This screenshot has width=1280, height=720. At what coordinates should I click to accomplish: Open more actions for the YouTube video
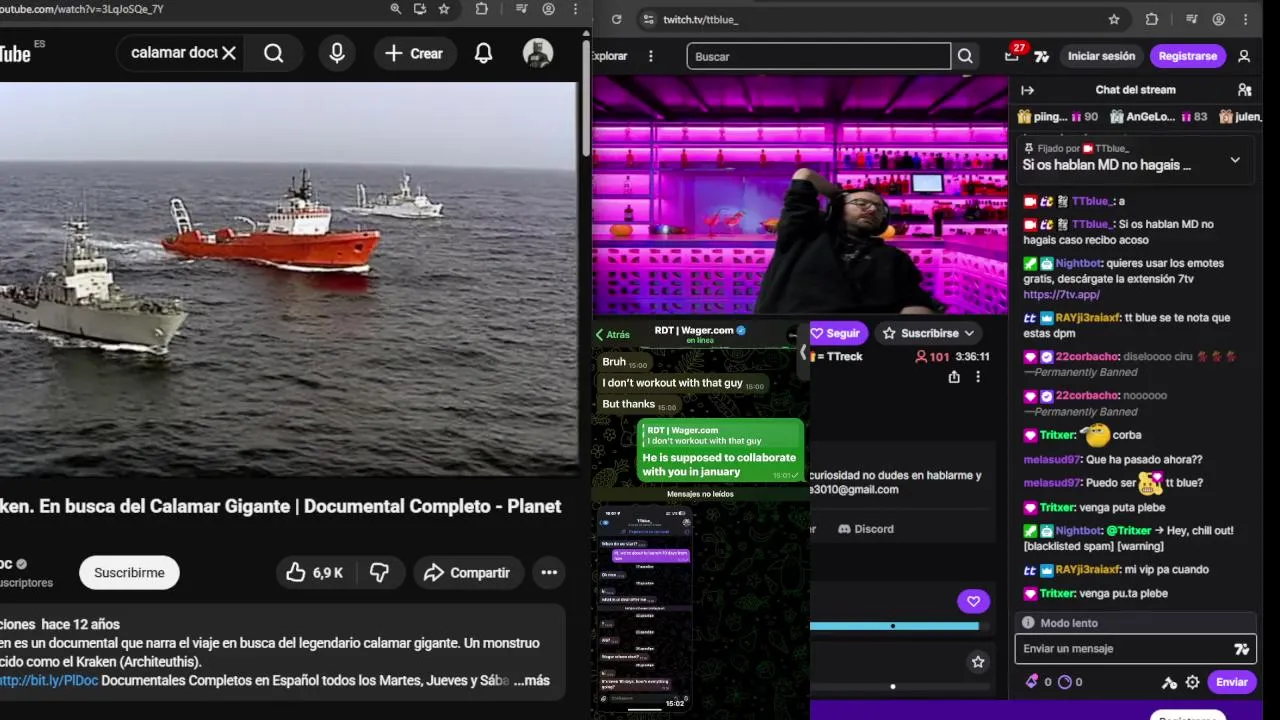coord(549,573)
